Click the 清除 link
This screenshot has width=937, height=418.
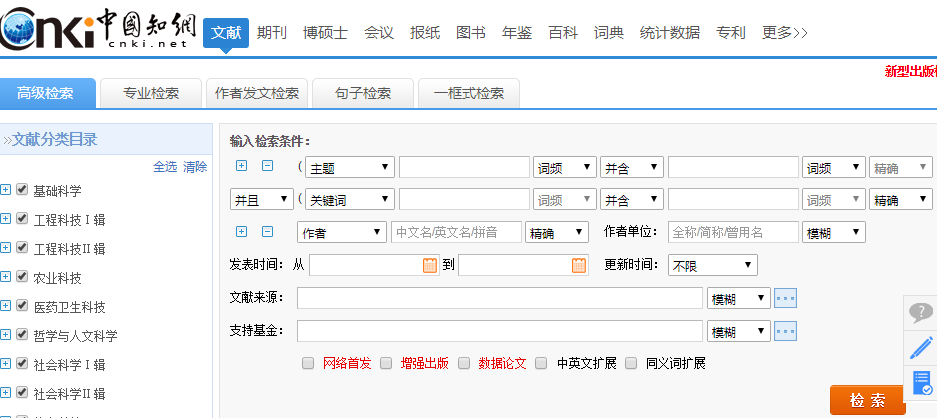pyautogui.click(x=195, y=167)
